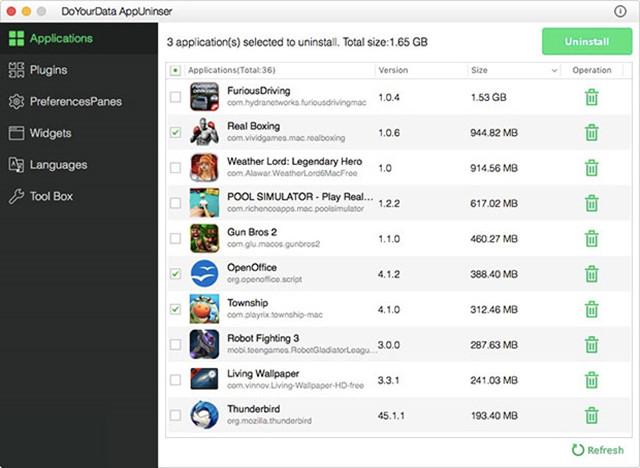Click the selected apps total size summary
Viewport: 640px width, 468px height.
pyautogui.click(x=297, y=42)
